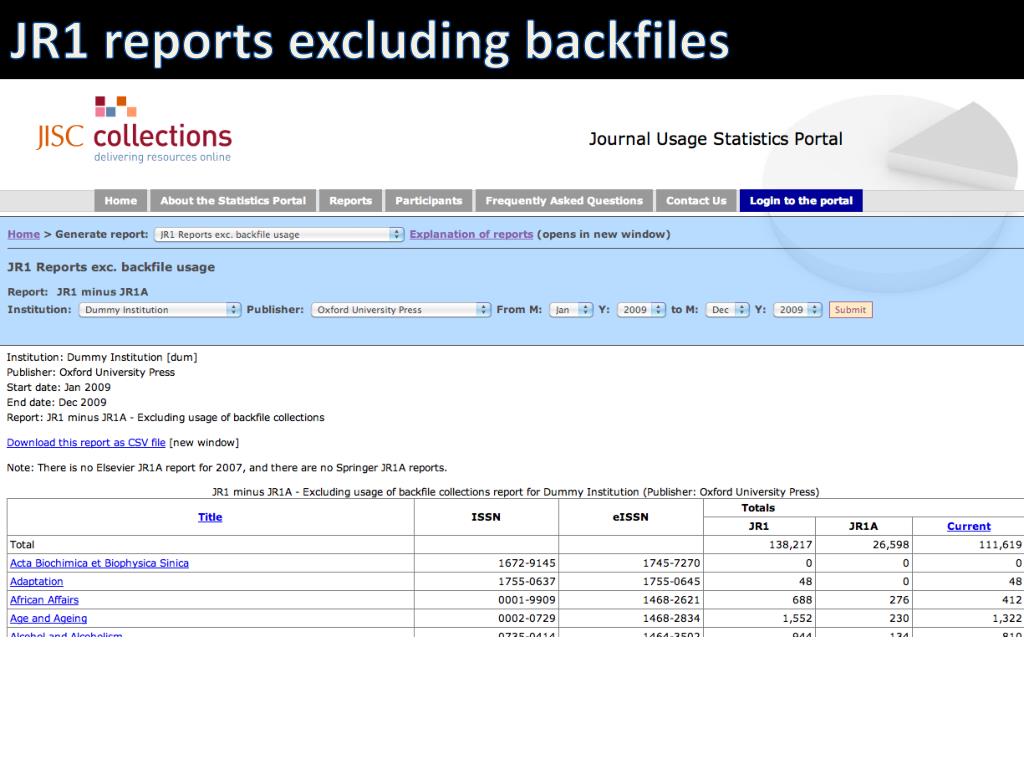
Task: Open Explanation of reports link
Action: pyautogui.click(x=472, y=234)
